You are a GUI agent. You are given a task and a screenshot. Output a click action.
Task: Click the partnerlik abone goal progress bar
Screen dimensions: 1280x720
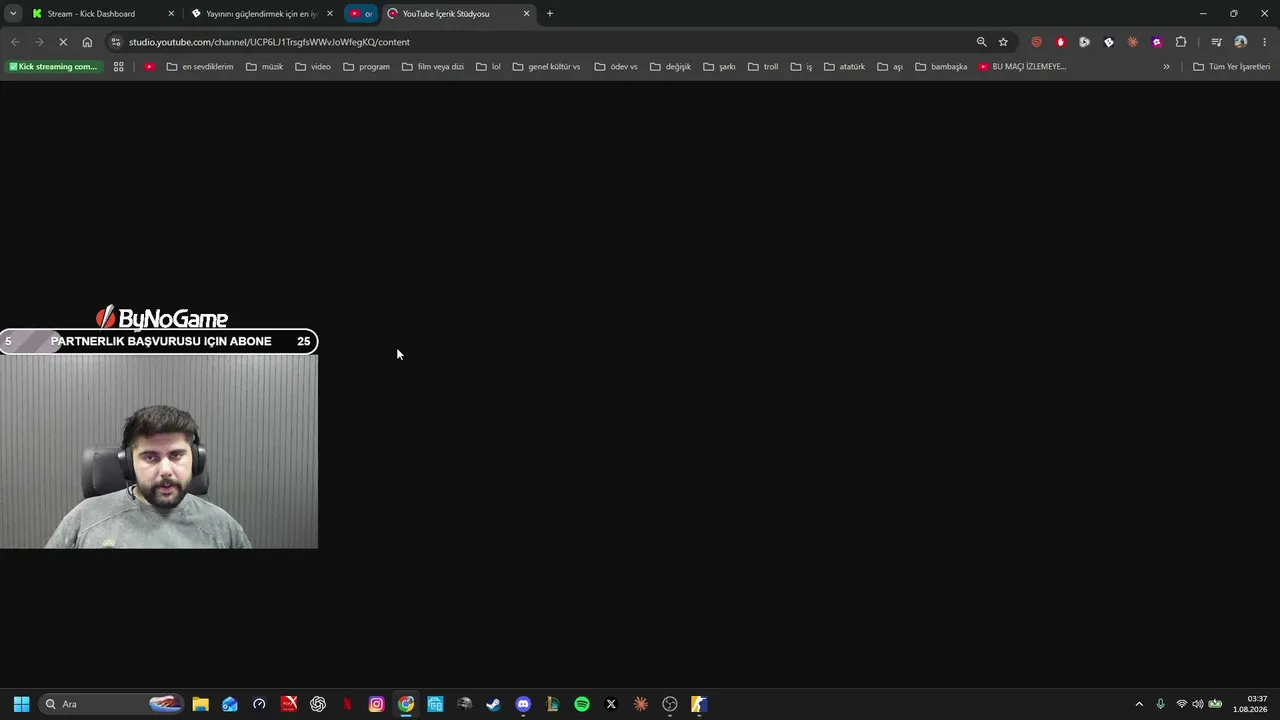pos(159,341)
